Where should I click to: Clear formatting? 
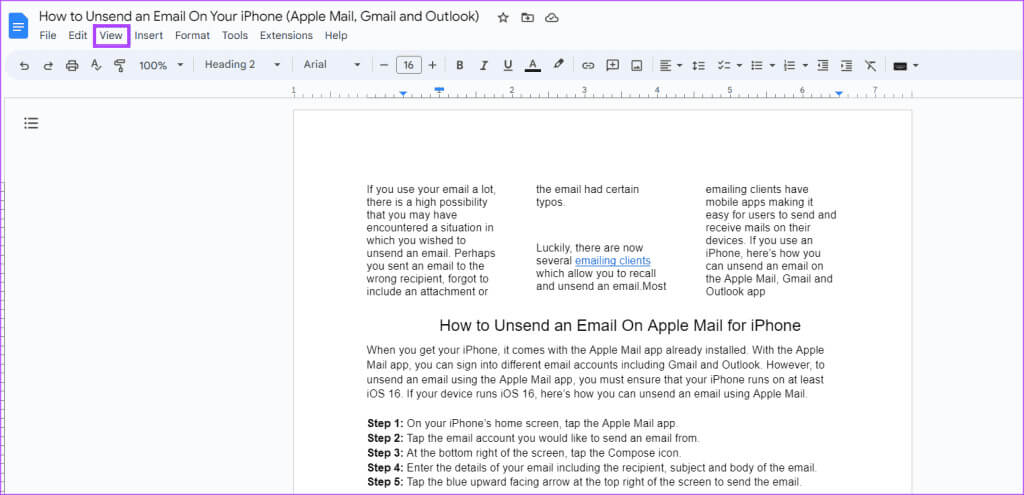point(871,65)
